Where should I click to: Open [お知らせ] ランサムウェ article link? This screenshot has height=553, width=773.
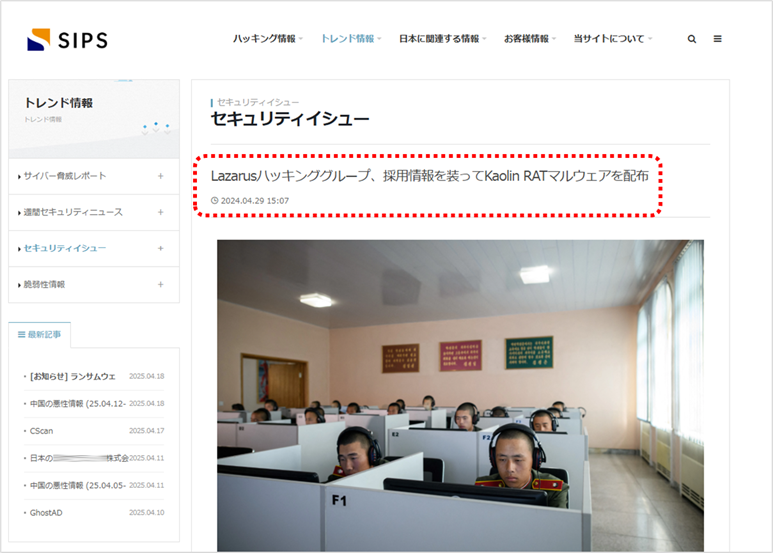pyautogui.click(x=72, y=377)
